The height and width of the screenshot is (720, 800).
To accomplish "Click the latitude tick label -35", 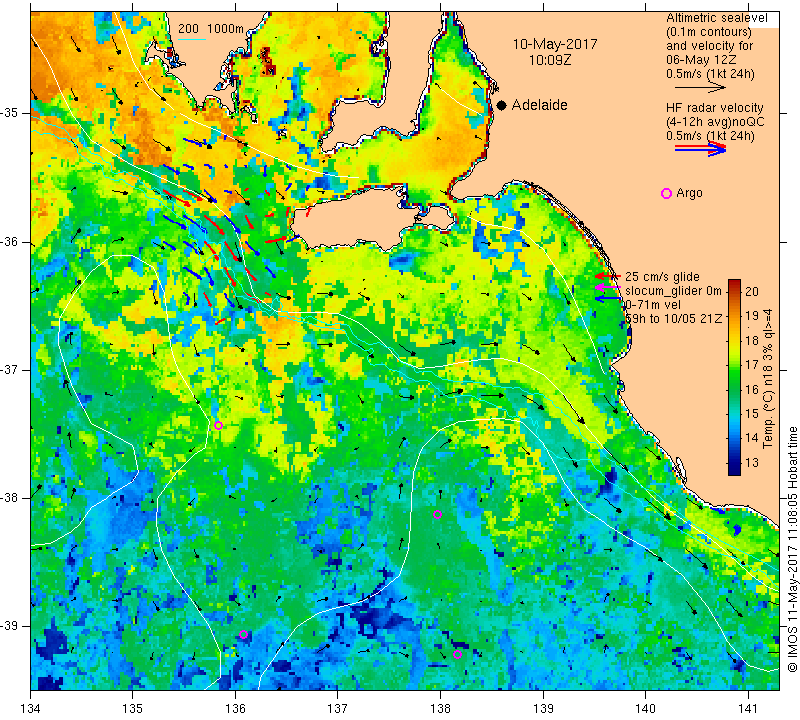I will point(10,113).
